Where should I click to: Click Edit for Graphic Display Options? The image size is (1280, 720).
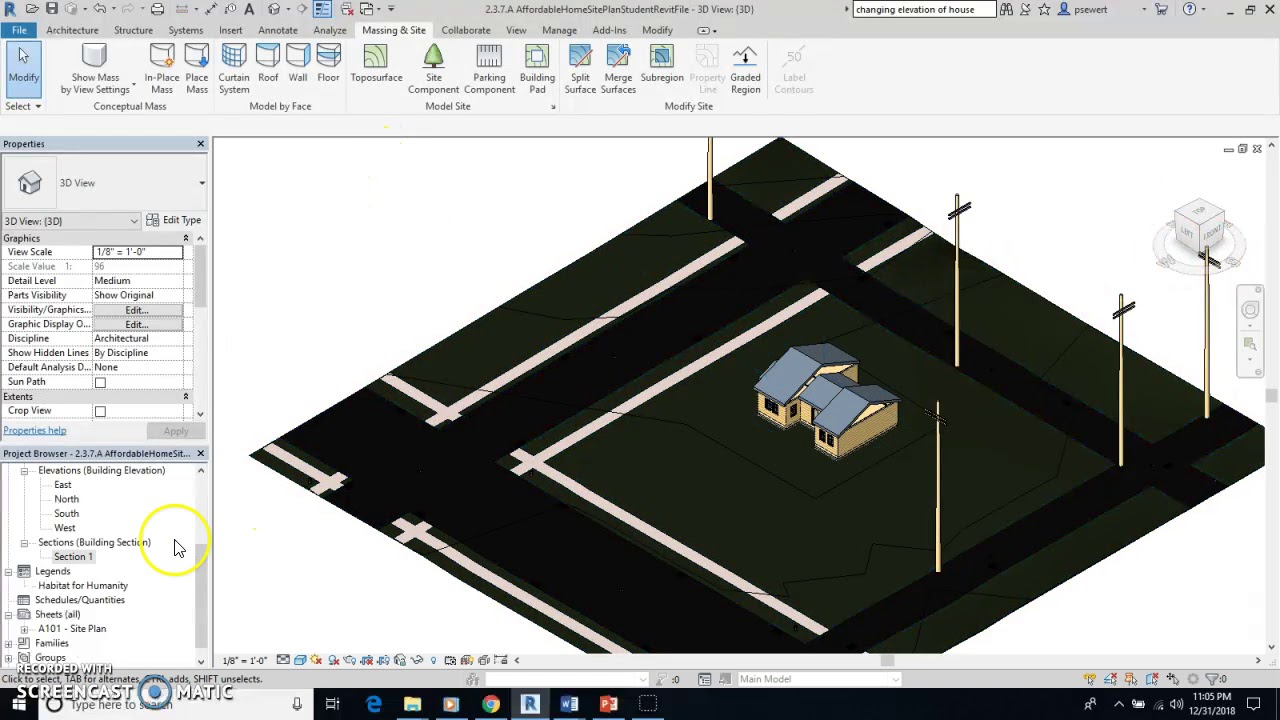137,324
